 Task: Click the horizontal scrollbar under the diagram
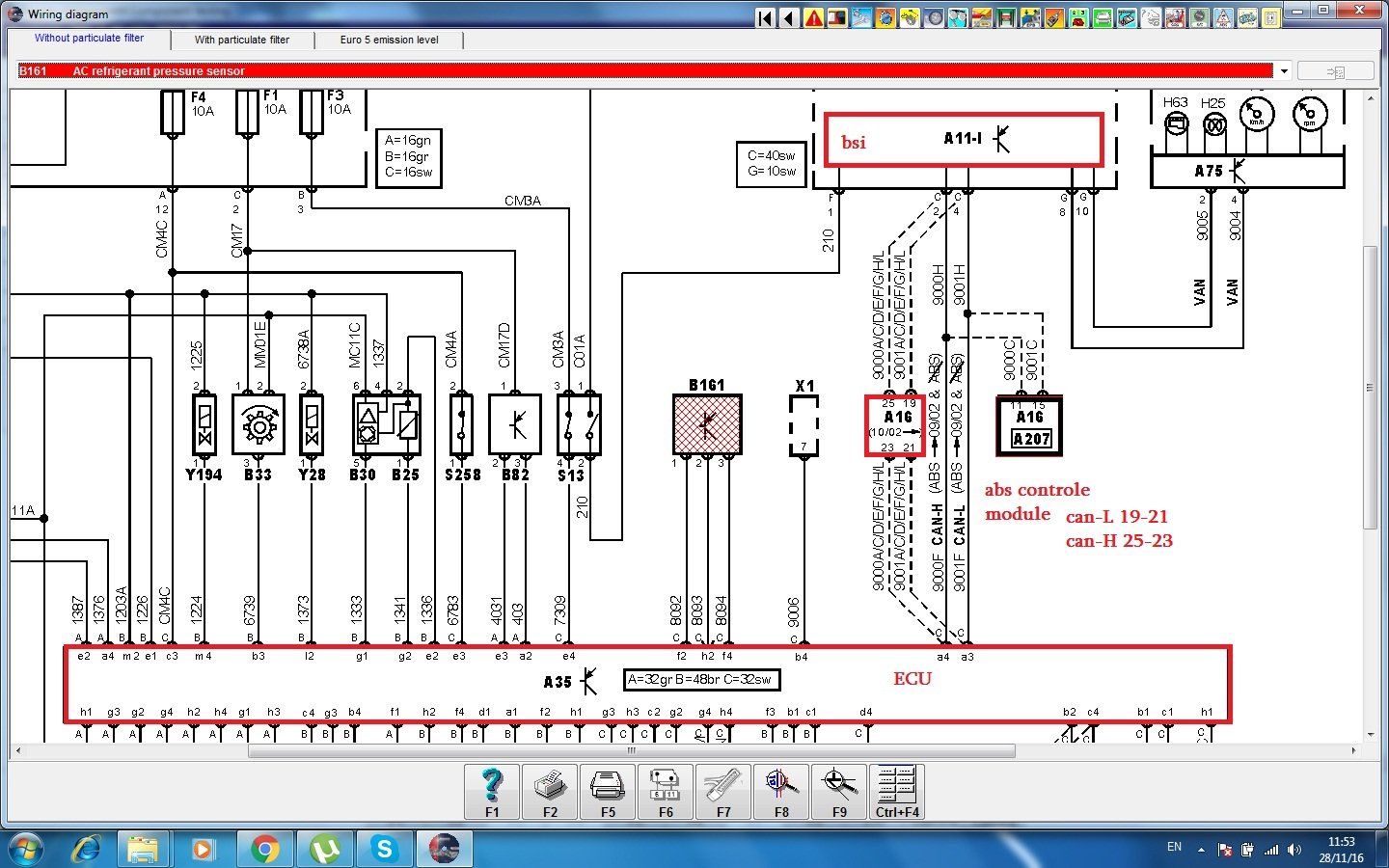pyautogui.click(x=631, y=750)
